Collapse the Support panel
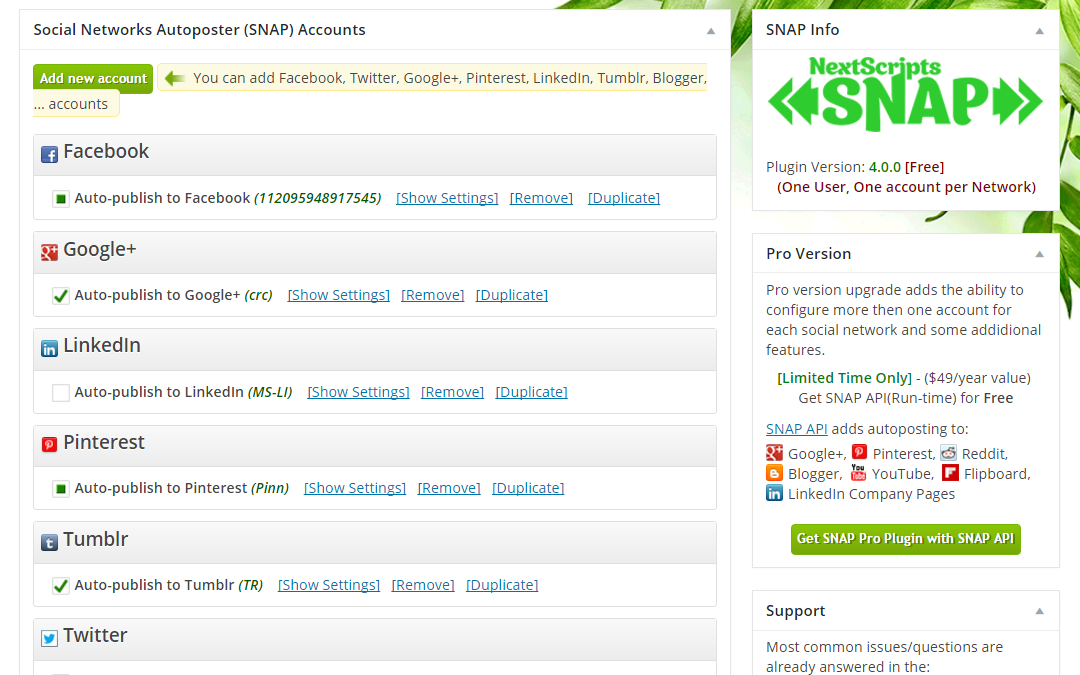1080x675 pixels. (1039, 611)
